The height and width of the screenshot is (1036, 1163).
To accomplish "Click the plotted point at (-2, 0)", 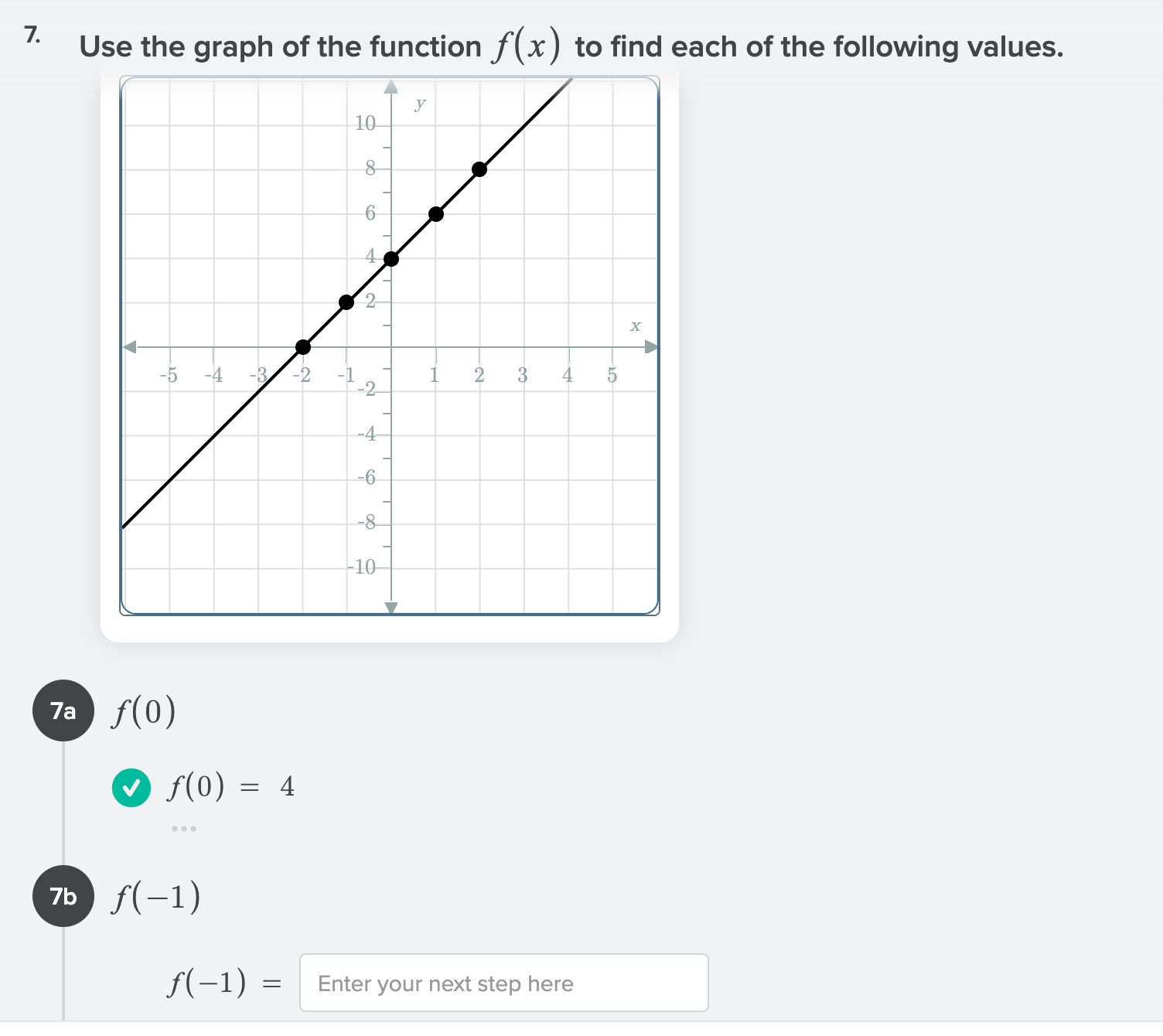I will [x=303, y=346].
